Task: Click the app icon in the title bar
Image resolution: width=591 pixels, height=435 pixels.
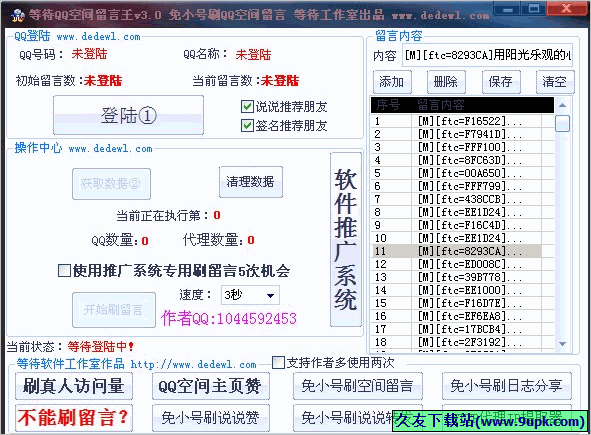Action: pos(17,15)
